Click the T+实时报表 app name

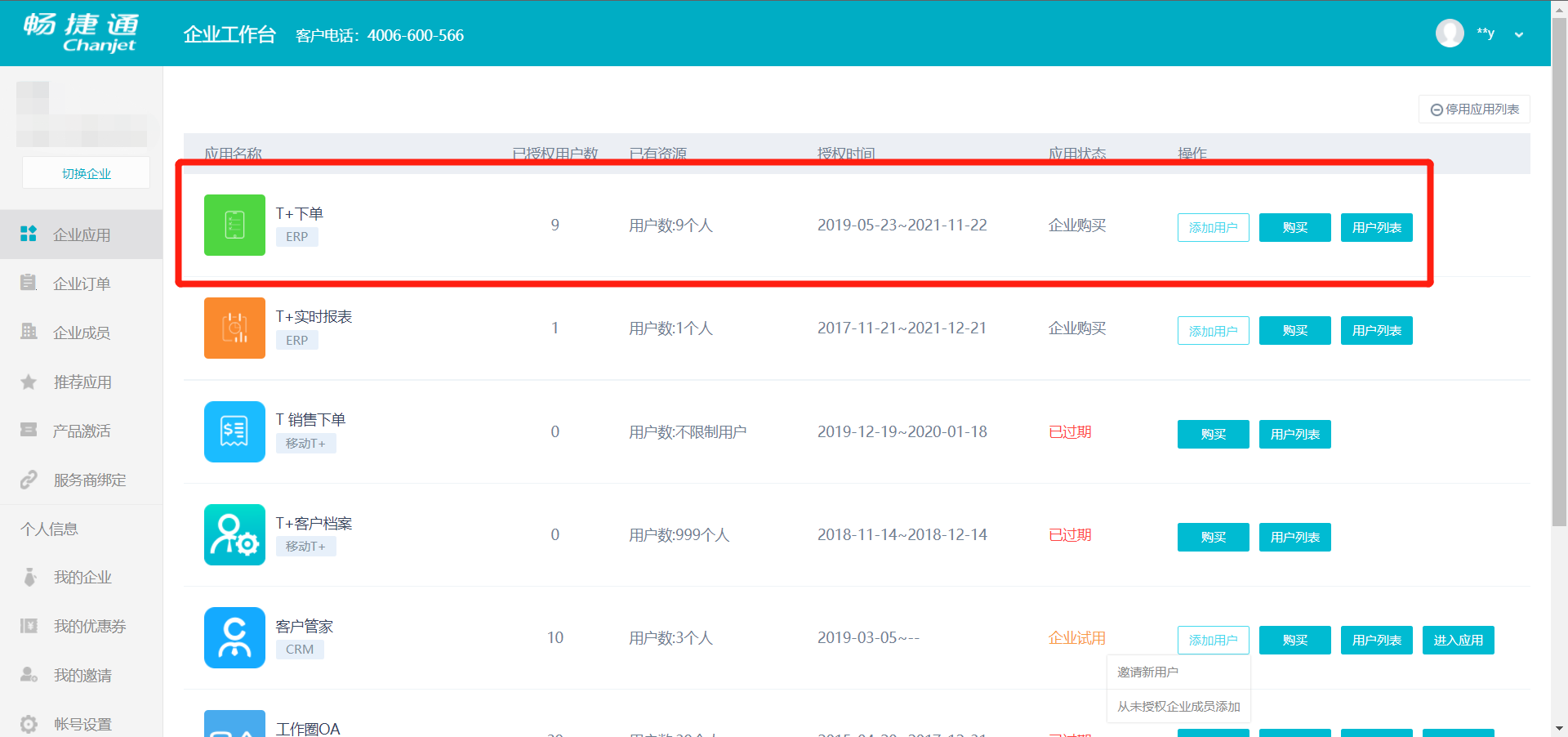point(314,316)
